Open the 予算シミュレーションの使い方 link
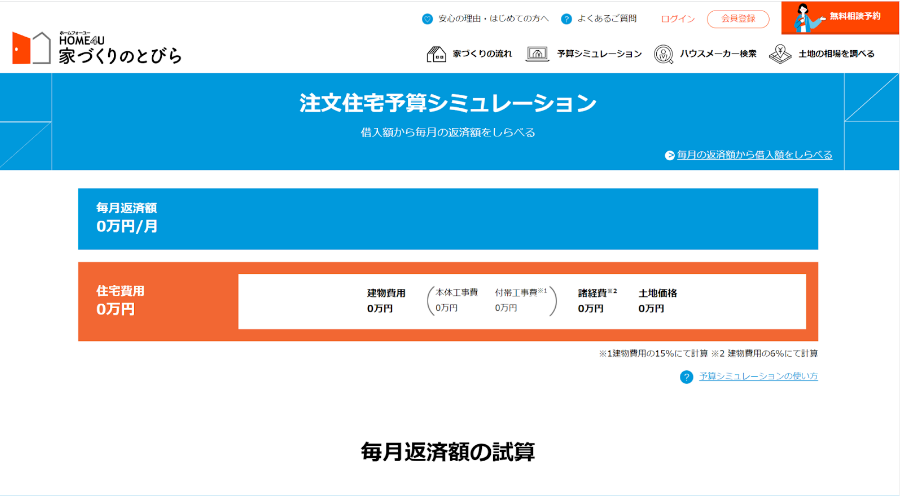The image size is (900, 496). coord(758,377)
